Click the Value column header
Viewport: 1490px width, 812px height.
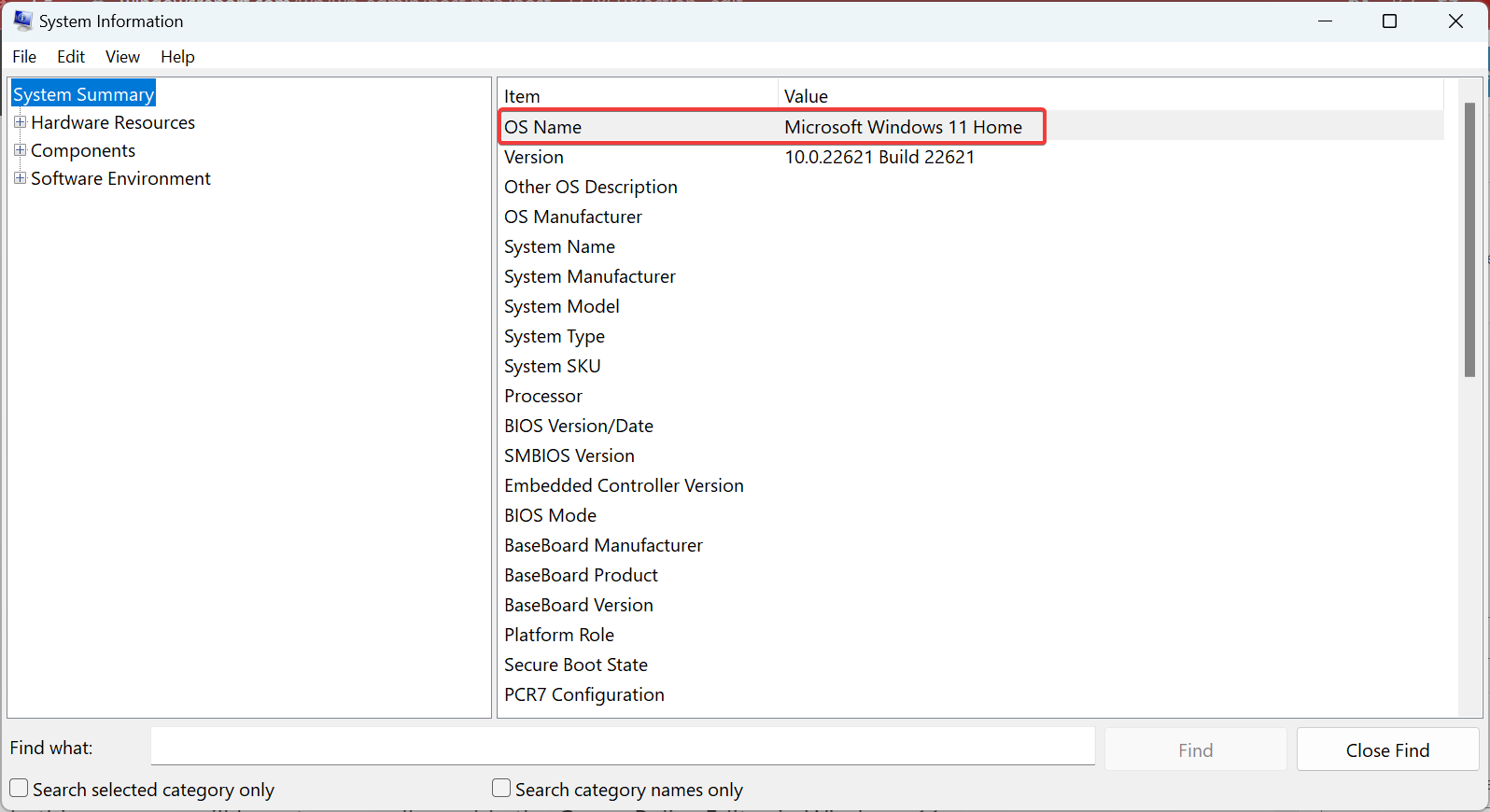click(x=1111, y=95)
